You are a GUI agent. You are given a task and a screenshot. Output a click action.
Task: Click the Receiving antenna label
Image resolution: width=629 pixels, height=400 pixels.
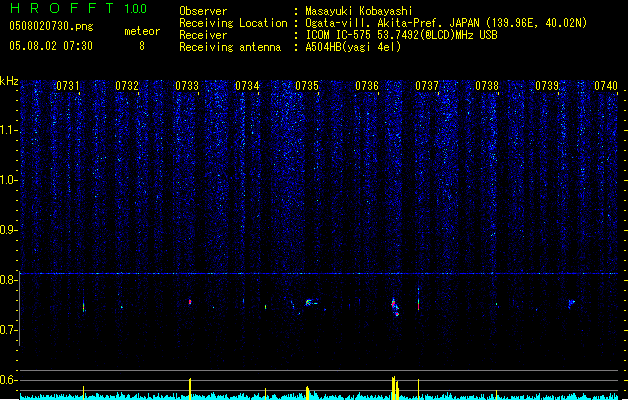(230, 47)
